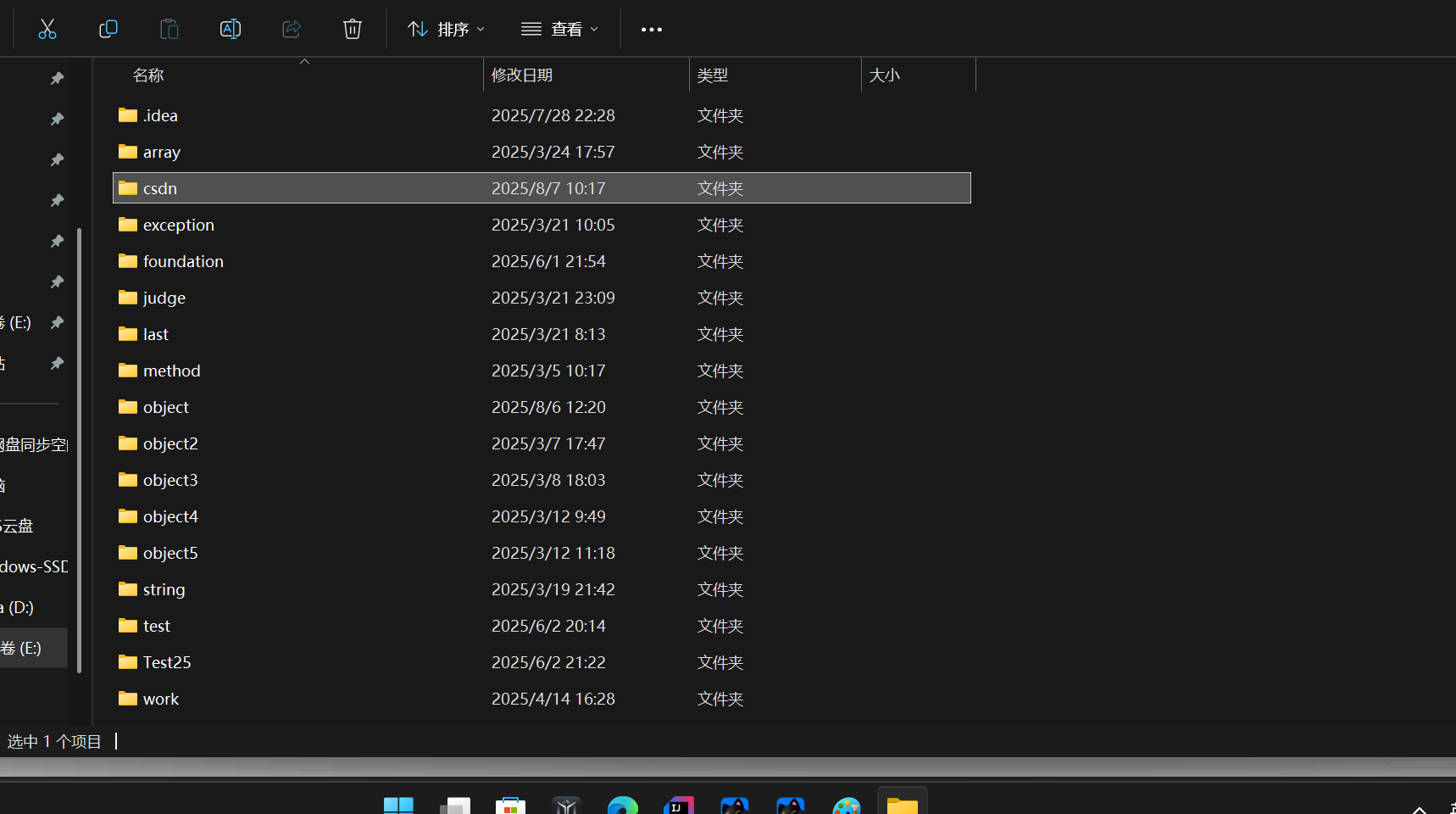1456x814 pixels.
Task: Click the sort direction chevron above 名称
Action: point(304,61)
